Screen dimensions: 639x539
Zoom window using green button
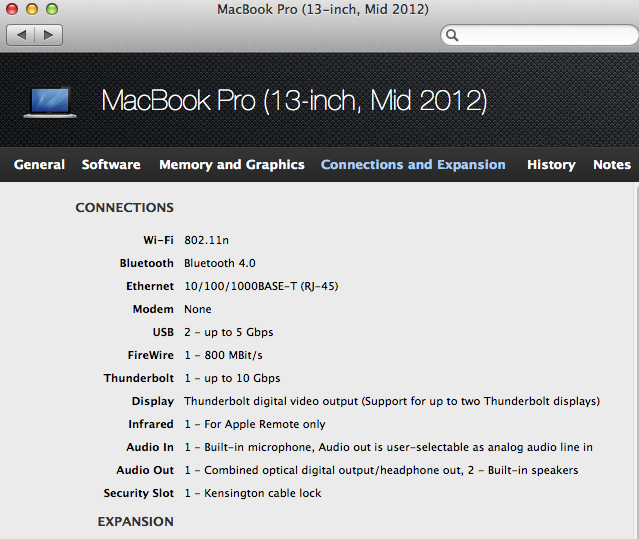click(x=52, y=9)
